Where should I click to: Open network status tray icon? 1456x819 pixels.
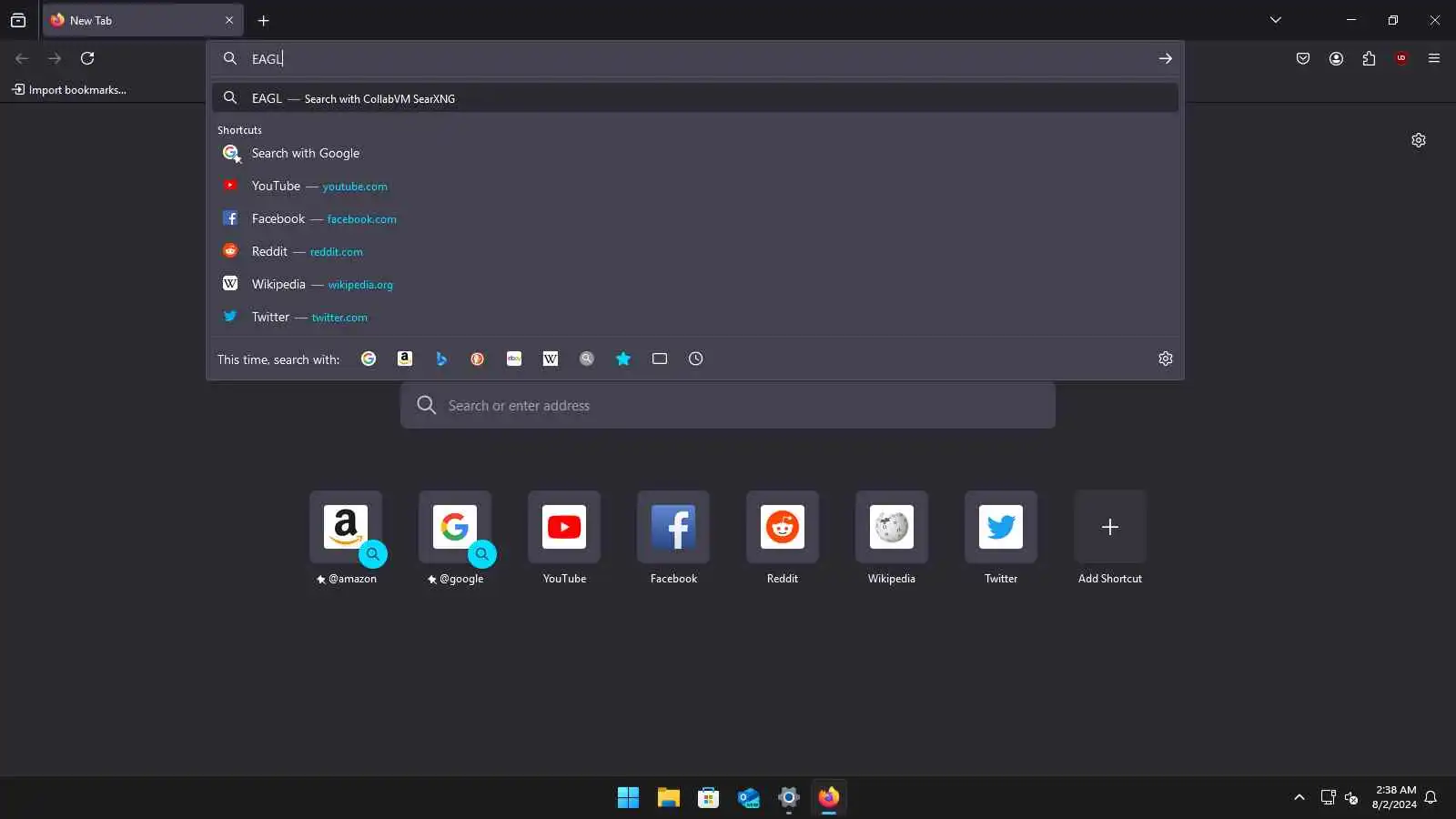tap(1329, 798)
